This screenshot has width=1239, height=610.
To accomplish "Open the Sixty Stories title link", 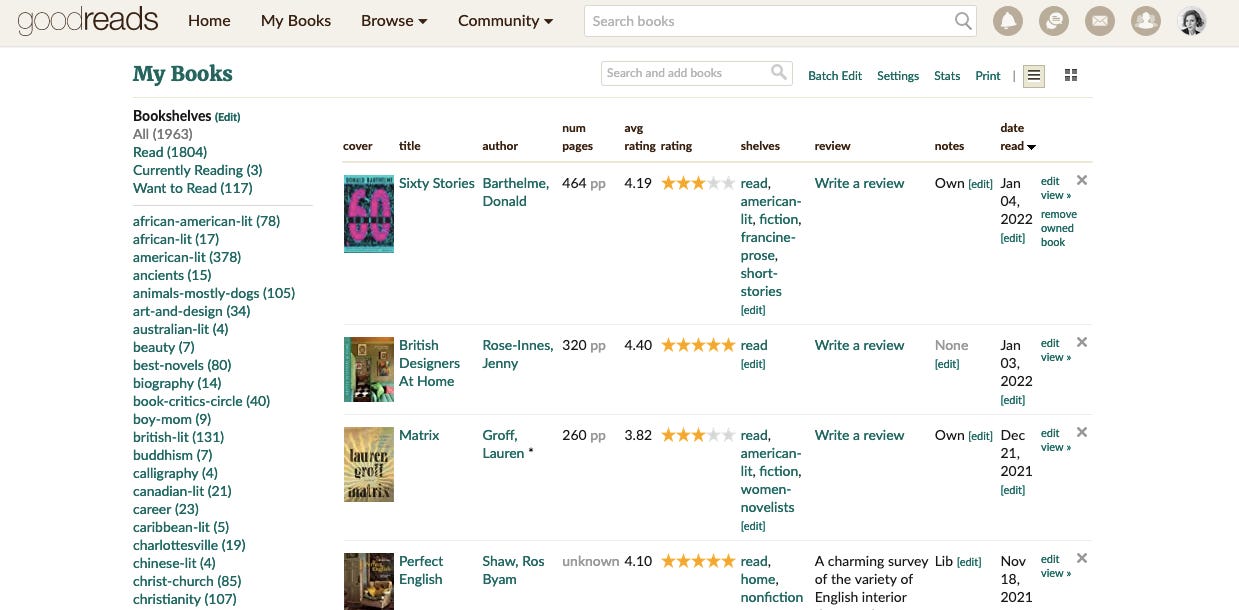I will click(x=437, y=183).
